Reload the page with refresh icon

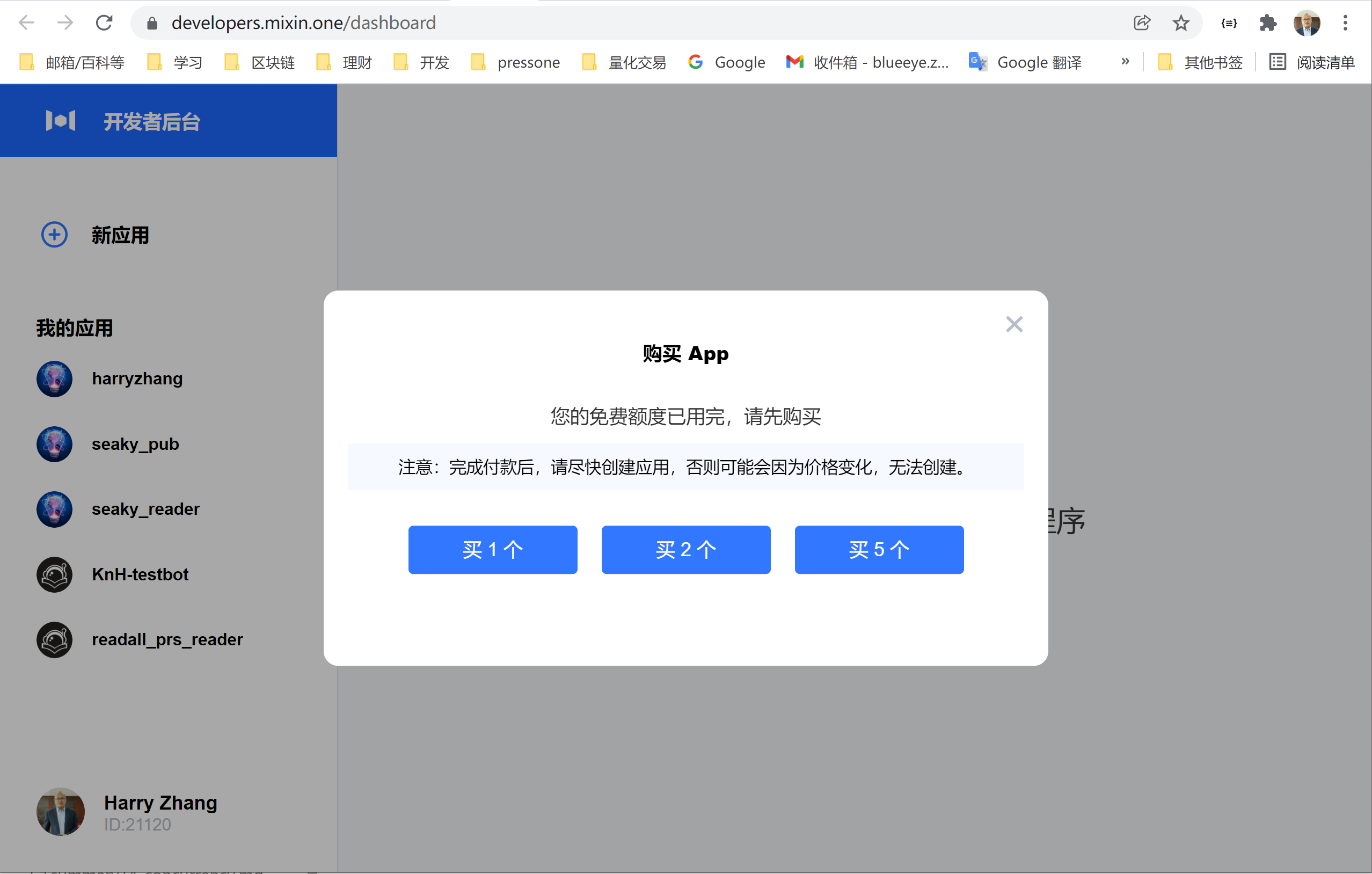tap(104, 23)
